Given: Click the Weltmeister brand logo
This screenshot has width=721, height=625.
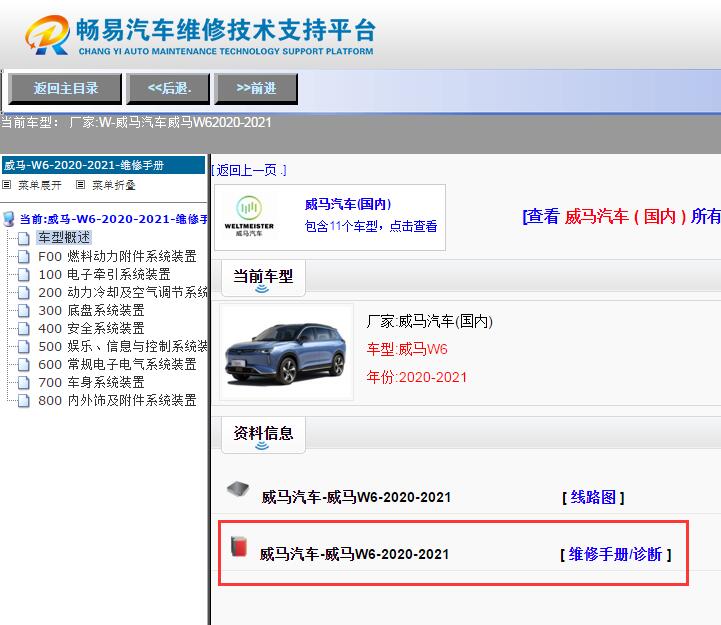Looking at the screenshot, I should coord(249,217).
